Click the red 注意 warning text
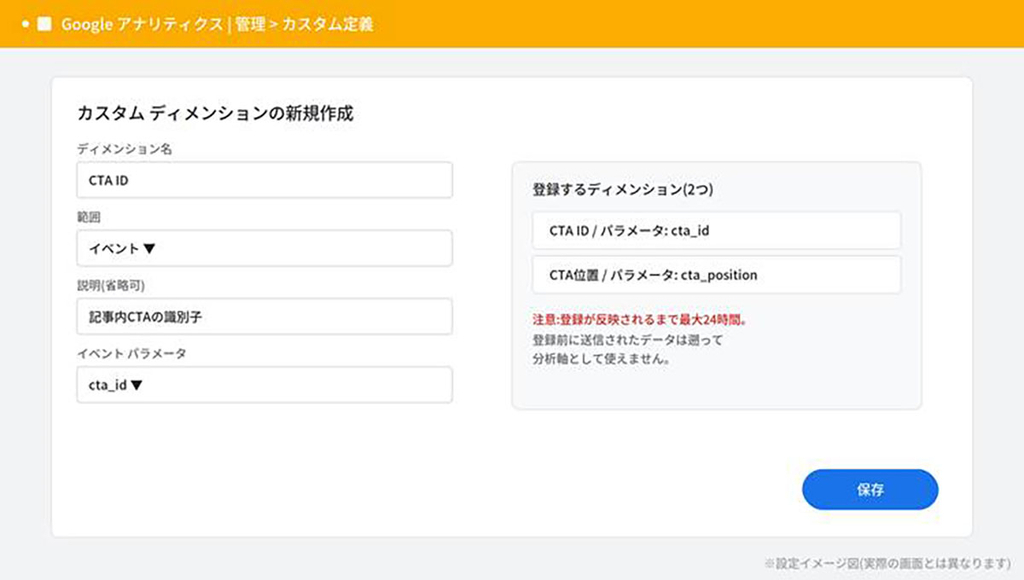1024x580 pixels. pos(640,320)
